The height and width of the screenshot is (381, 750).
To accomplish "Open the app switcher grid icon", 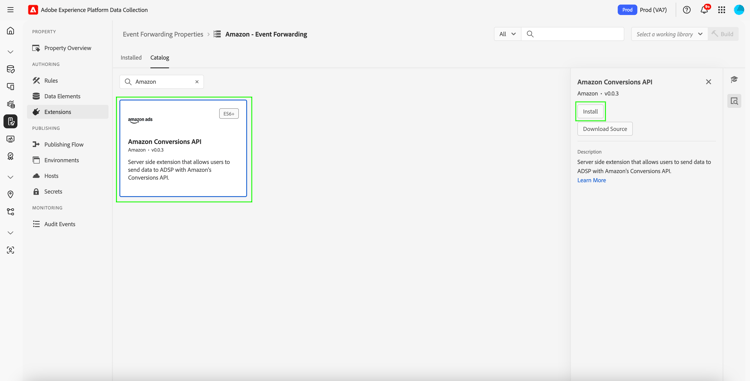I will click(x=722, y=10).
